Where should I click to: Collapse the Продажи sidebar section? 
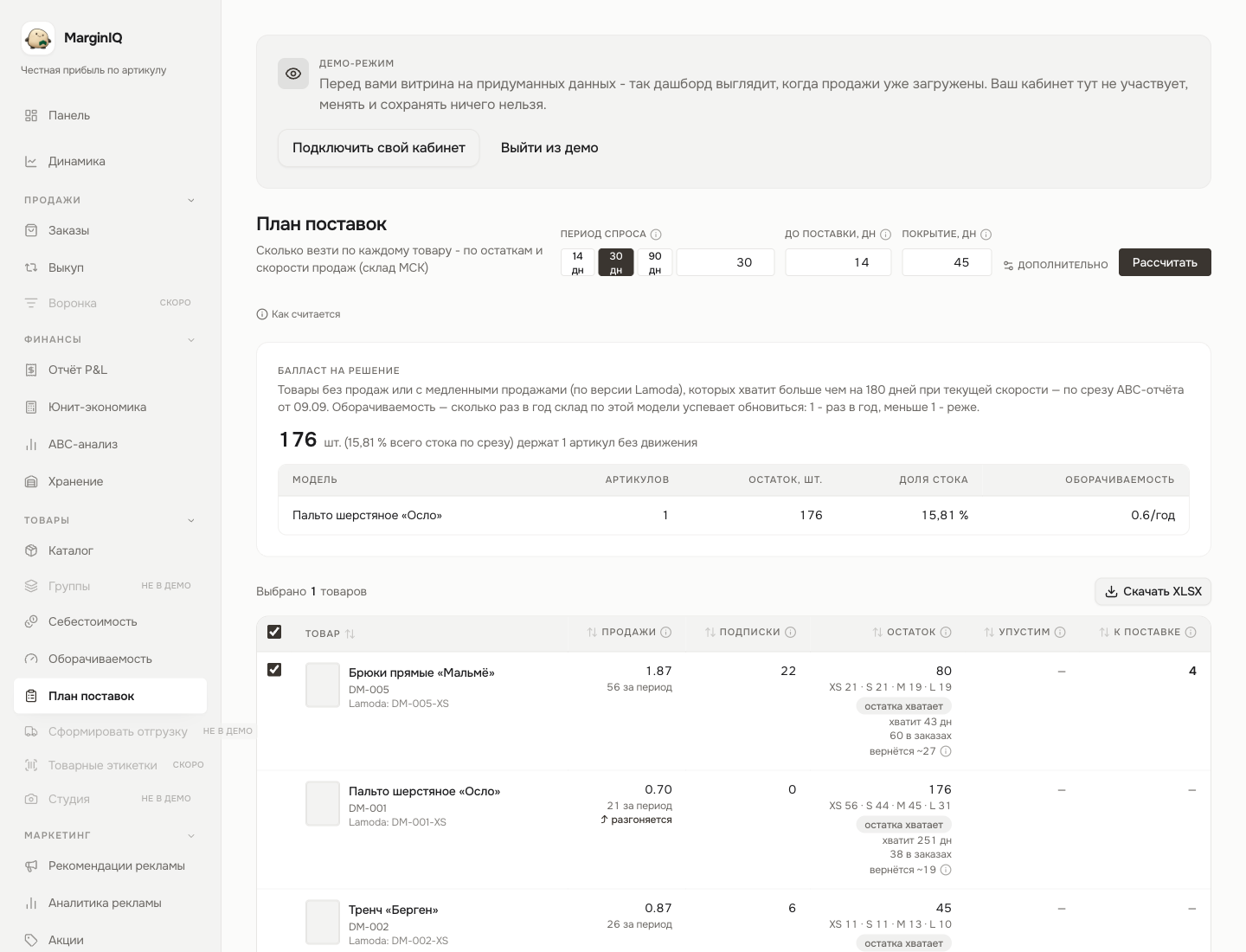tap(191, 201)
